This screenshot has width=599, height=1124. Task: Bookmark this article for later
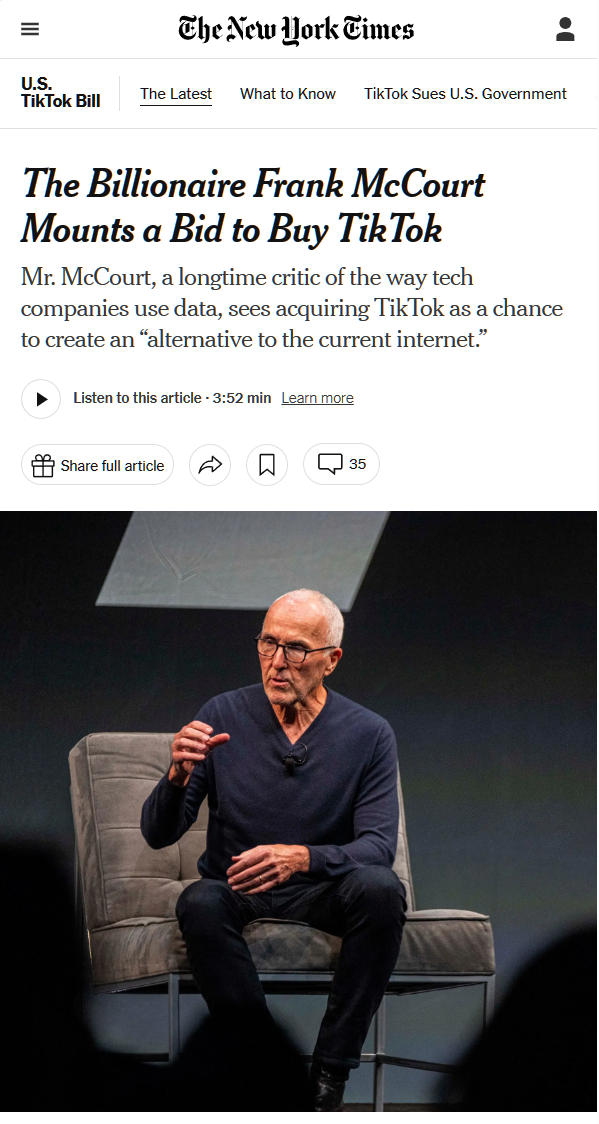tap(267, 465)
